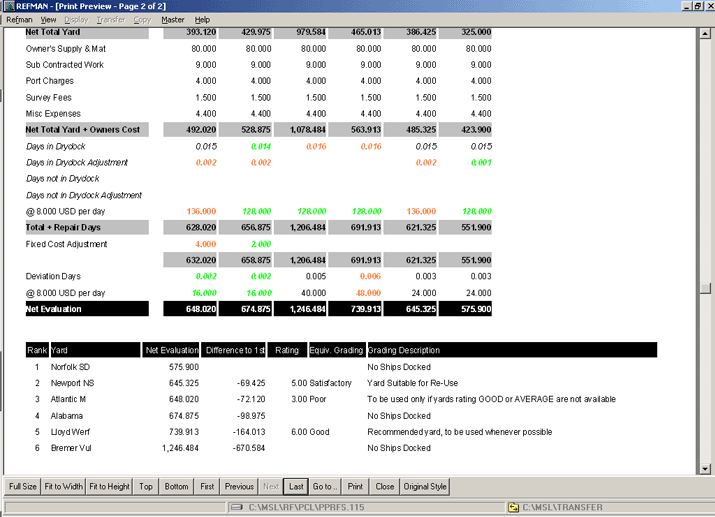Viewport: 715px width, 517px height.
Task: Choose Fit to Height button
Action: (x=109, y=487)
